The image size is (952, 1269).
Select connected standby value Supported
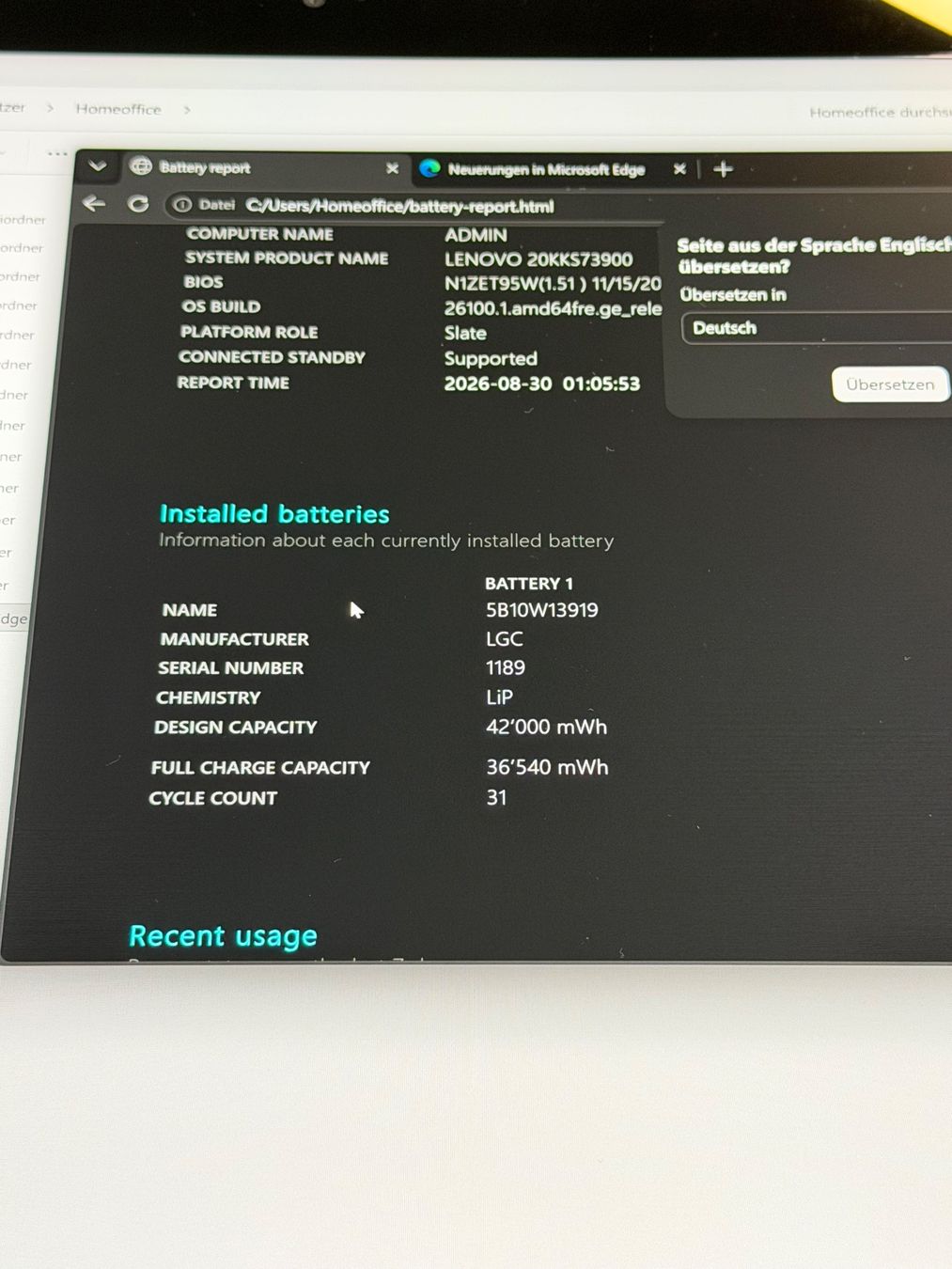point(491,358)
